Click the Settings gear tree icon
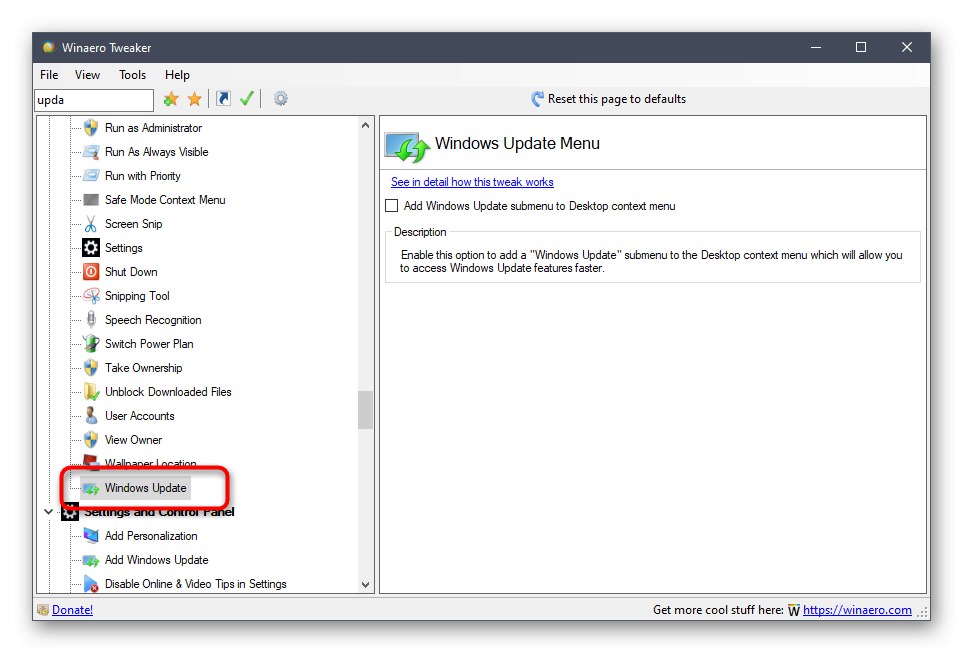The width and height of the screenshot is (963, 653). (91, 248)
